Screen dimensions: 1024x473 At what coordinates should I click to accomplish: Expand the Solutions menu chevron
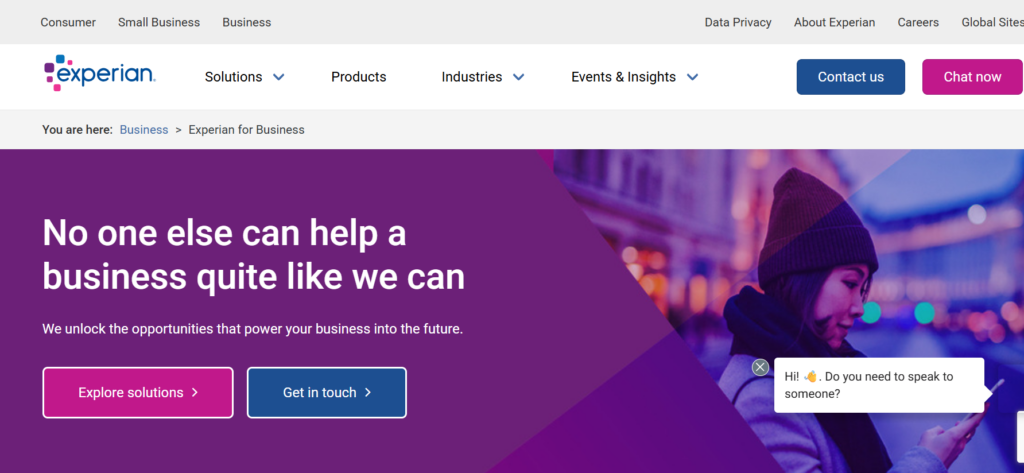click(x=278, y=77)
